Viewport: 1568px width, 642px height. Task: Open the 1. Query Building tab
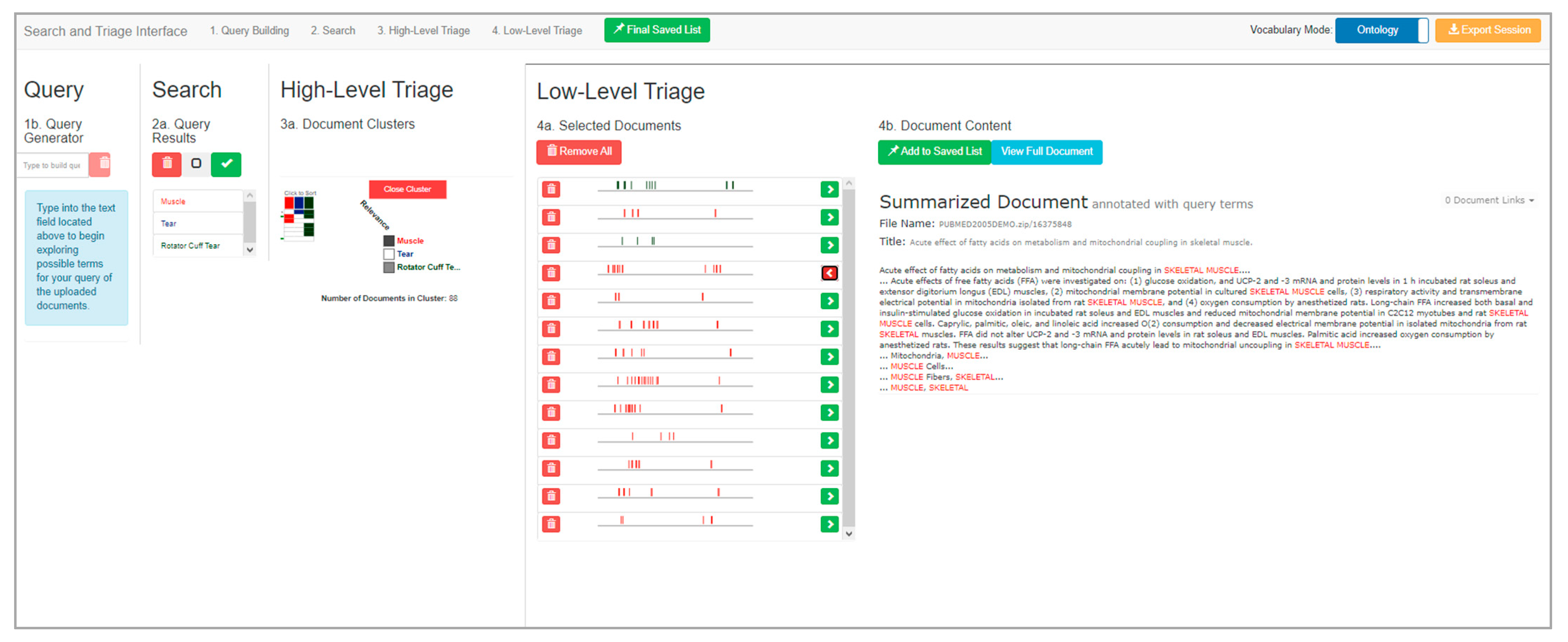coord(249,30)
